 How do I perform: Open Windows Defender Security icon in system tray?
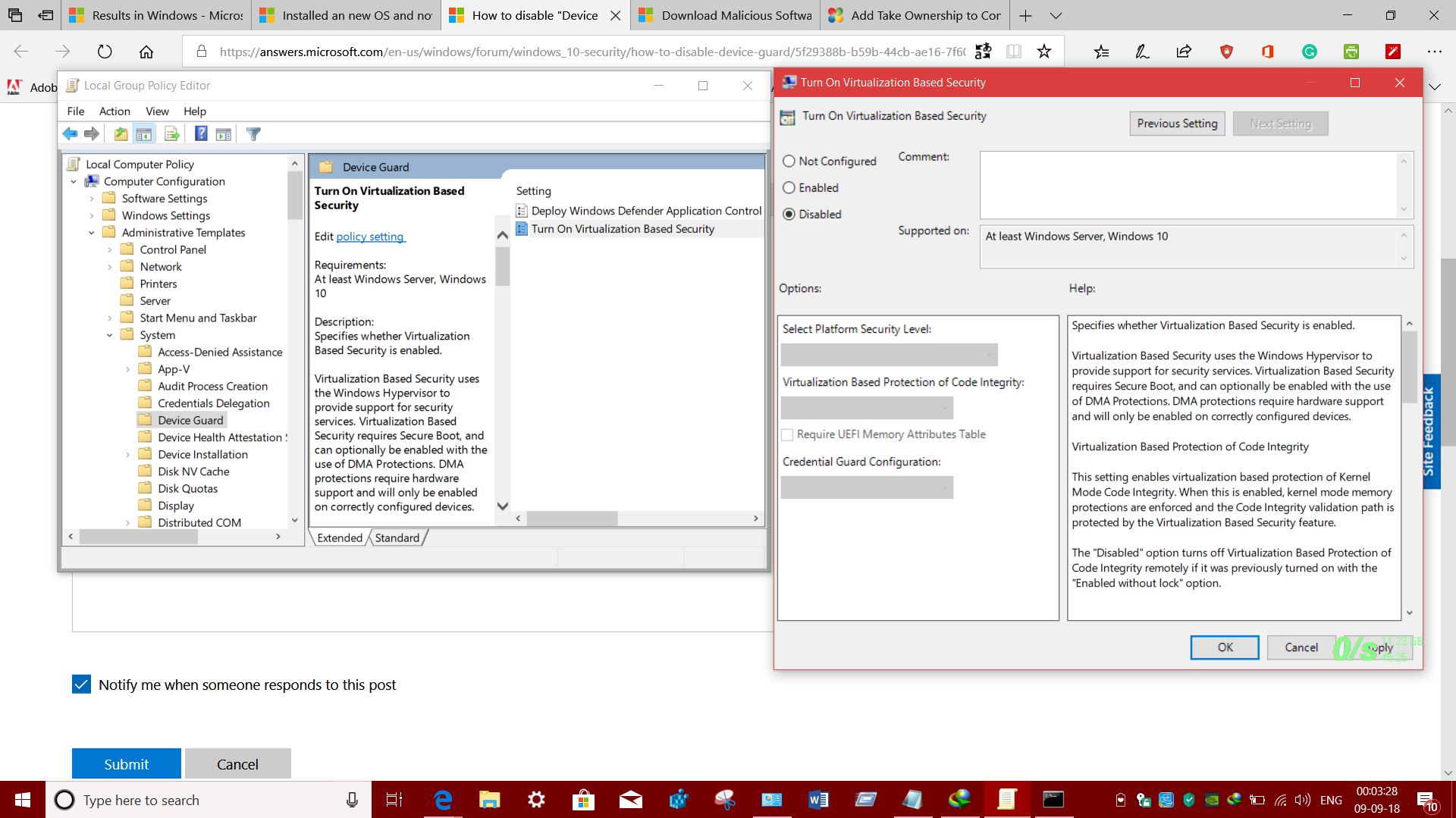(1188, 799)
